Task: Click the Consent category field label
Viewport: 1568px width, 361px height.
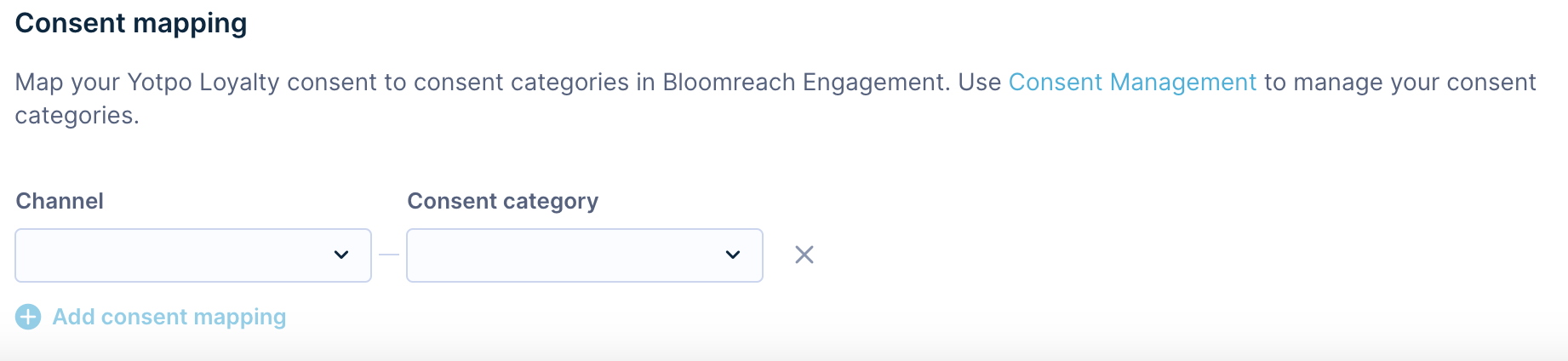Action: tap(502, 202)
